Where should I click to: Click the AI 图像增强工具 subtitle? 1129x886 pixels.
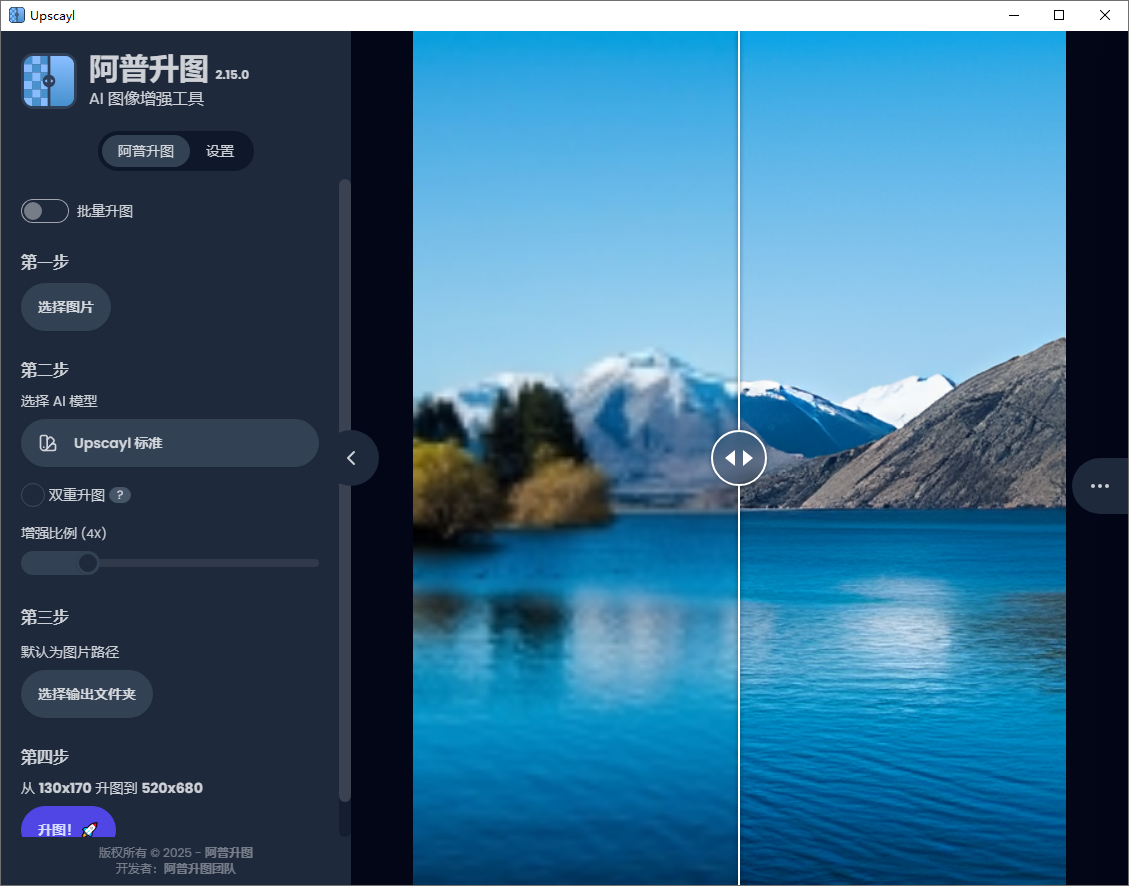(147, 99)
